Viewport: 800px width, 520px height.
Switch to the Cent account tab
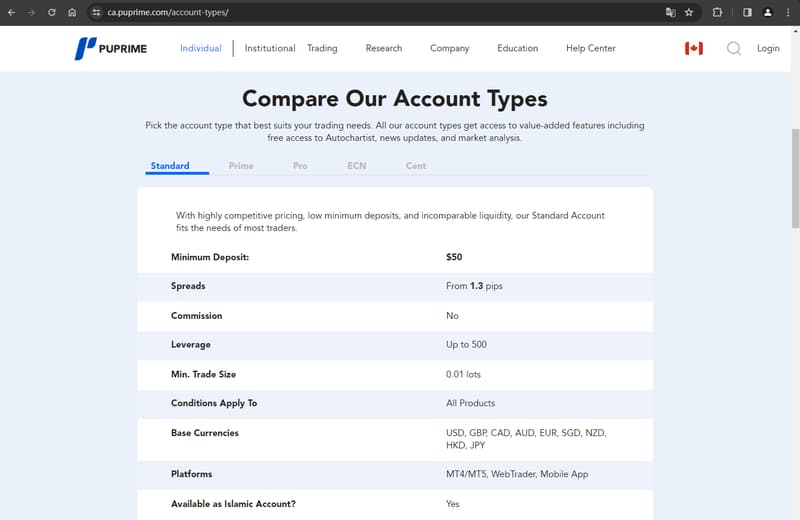point(416,165)
